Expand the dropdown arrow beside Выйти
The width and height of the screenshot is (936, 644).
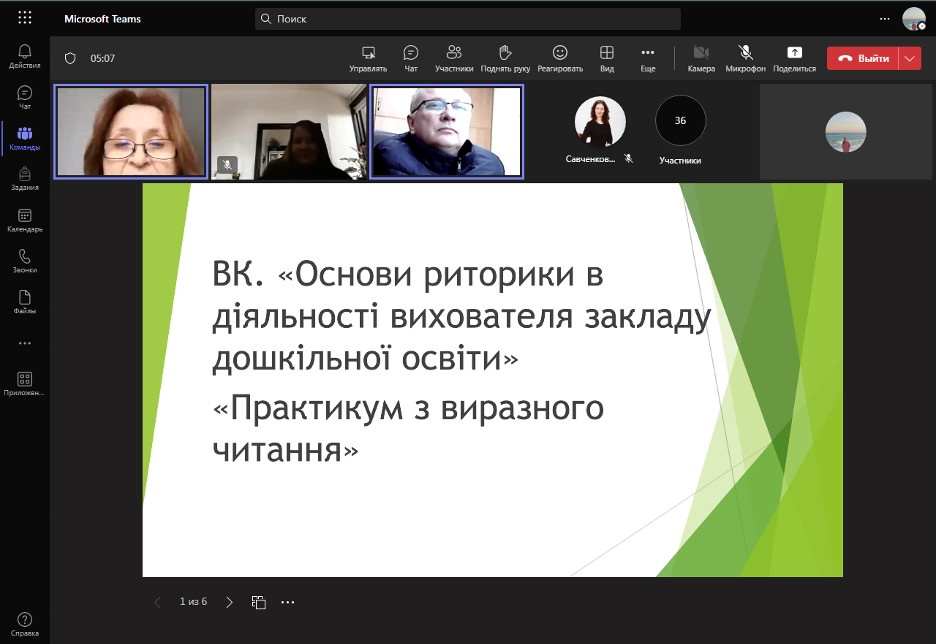point(910,58)
